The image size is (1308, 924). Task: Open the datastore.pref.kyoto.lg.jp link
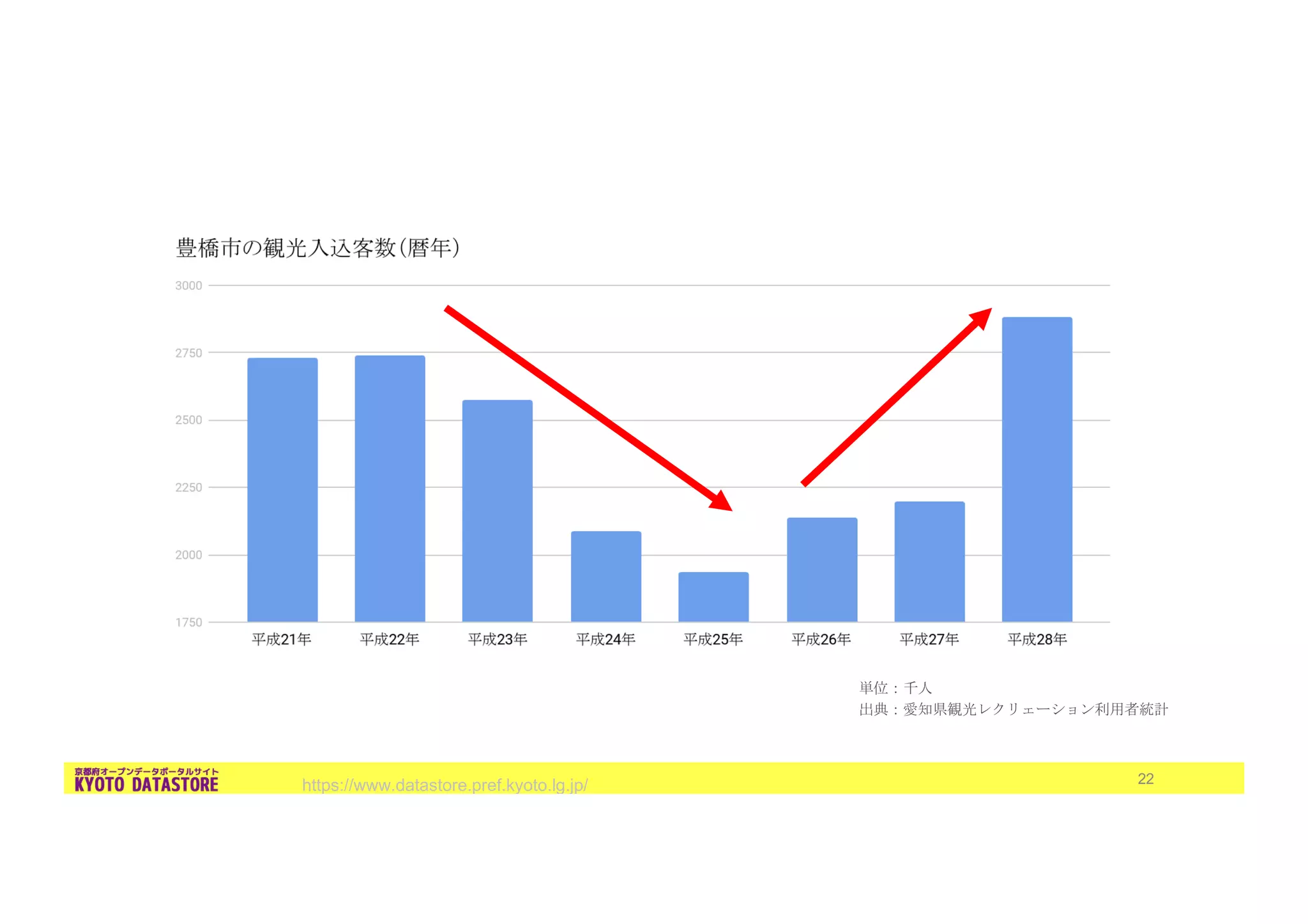(445, 785)
